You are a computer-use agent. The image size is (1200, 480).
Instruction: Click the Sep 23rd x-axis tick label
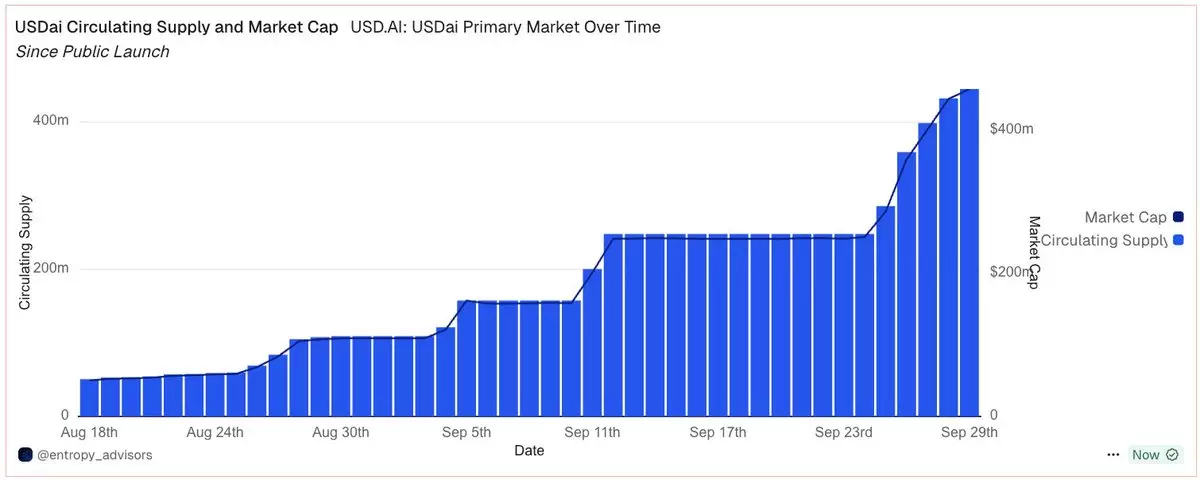click(843, 433)
